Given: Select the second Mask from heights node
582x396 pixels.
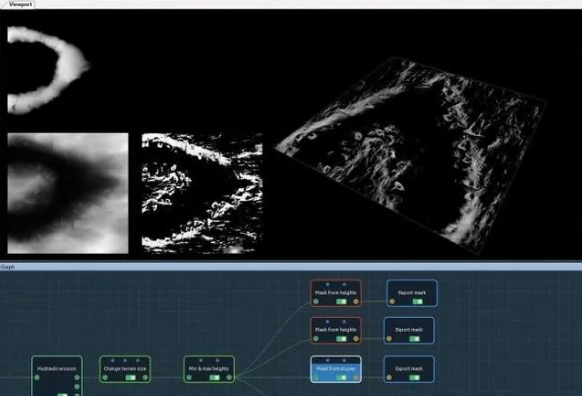Looking at the screenshot, I should point(336,330).
